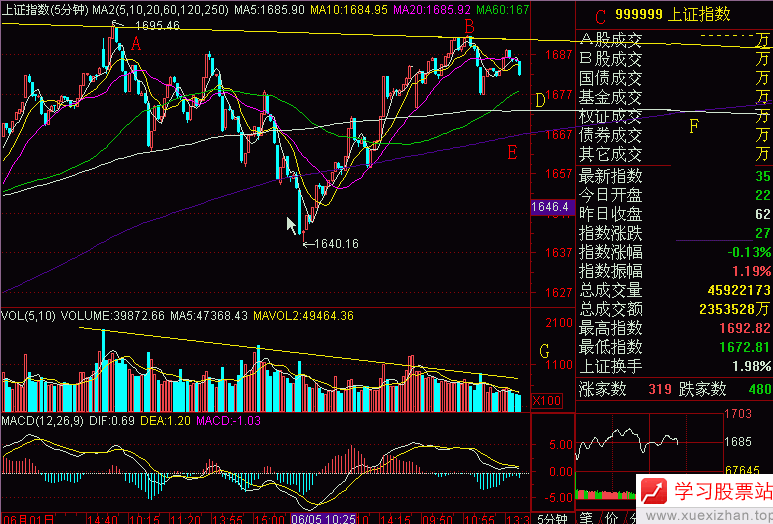Viewport: 773px width, 524px height.
Task: Click the MACD:-1.03 readout
Action: [x=228, y=421]
